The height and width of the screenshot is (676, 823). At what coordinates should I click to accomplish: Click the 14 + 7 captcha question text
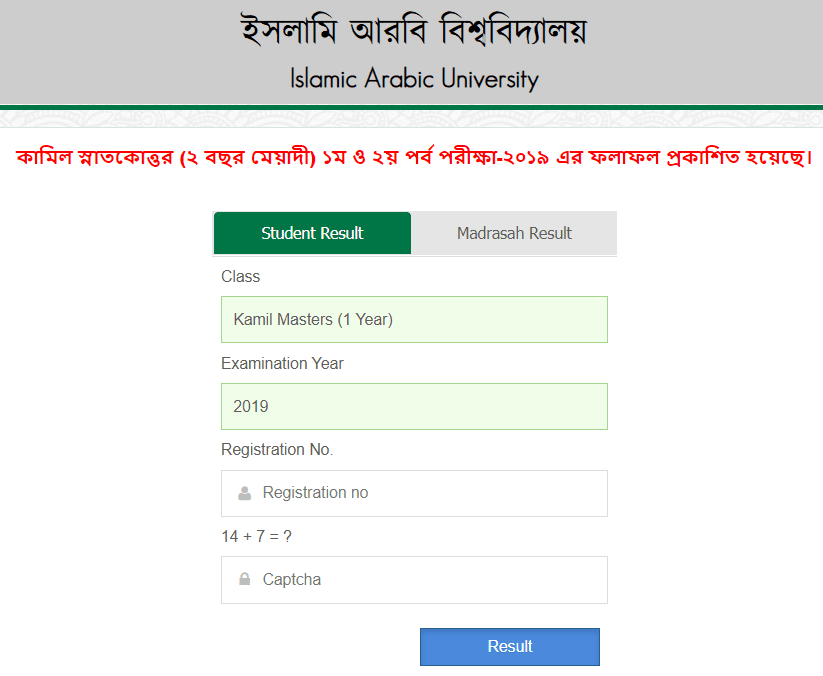pyautogui.click(x=249, y=536)
